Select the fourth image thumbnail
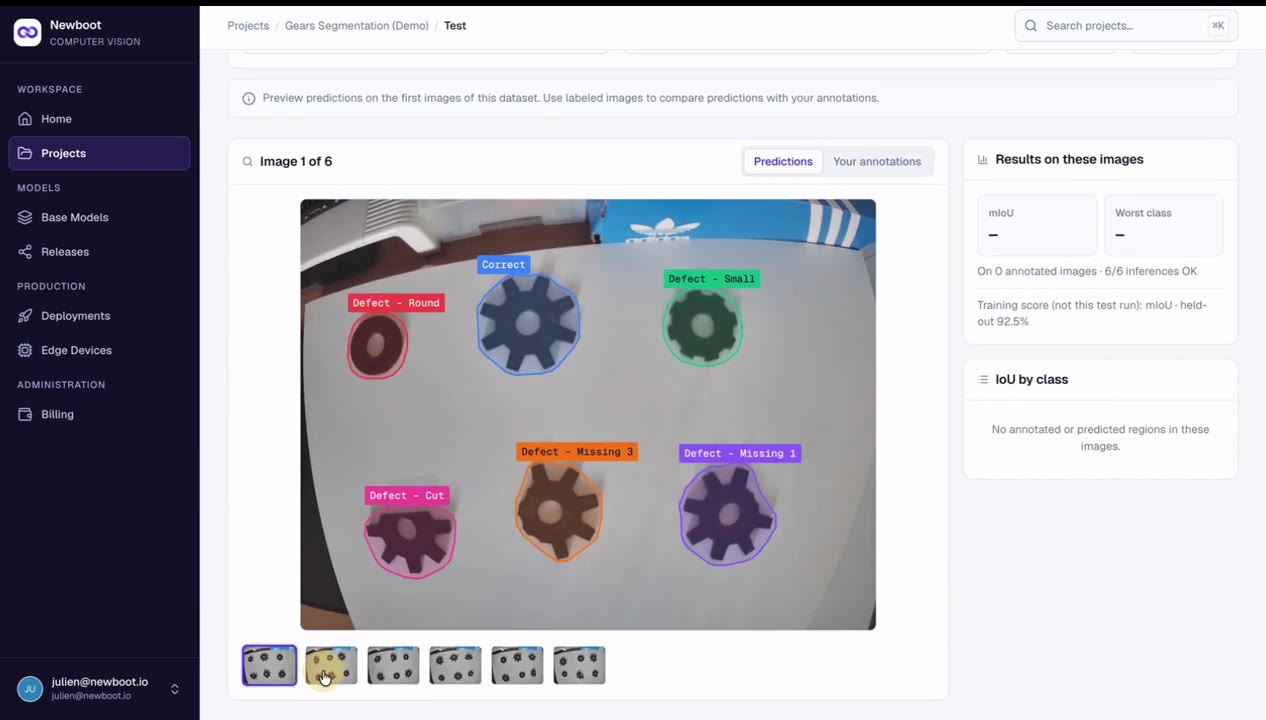 coord(455,665)
